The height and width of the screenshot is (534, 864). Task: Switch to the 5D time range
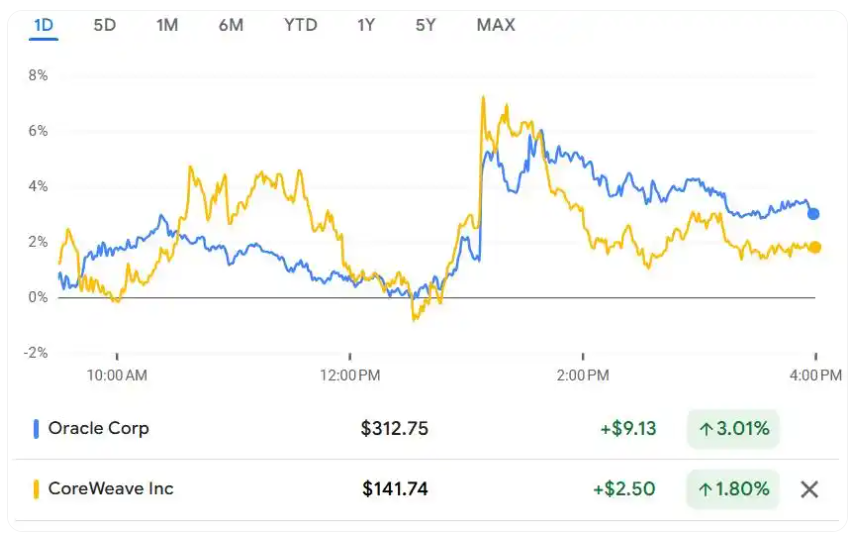(x=104, y=25)
